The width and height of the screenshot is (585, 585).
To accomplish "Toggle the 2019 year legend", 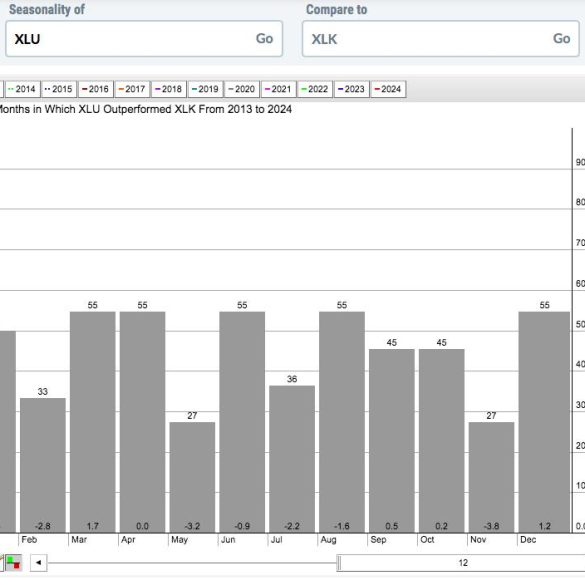I will pos(205,89).
